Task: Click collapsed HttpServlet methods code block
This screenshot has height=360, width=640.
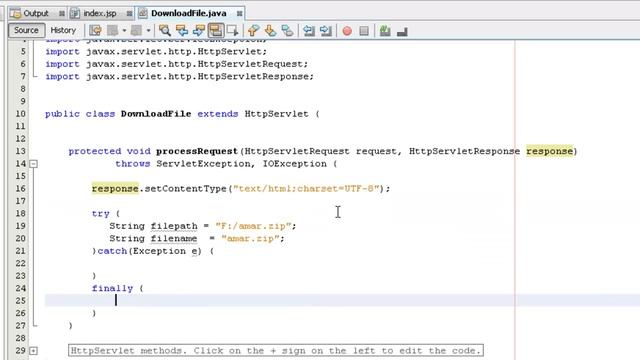Action: [276, 351]
